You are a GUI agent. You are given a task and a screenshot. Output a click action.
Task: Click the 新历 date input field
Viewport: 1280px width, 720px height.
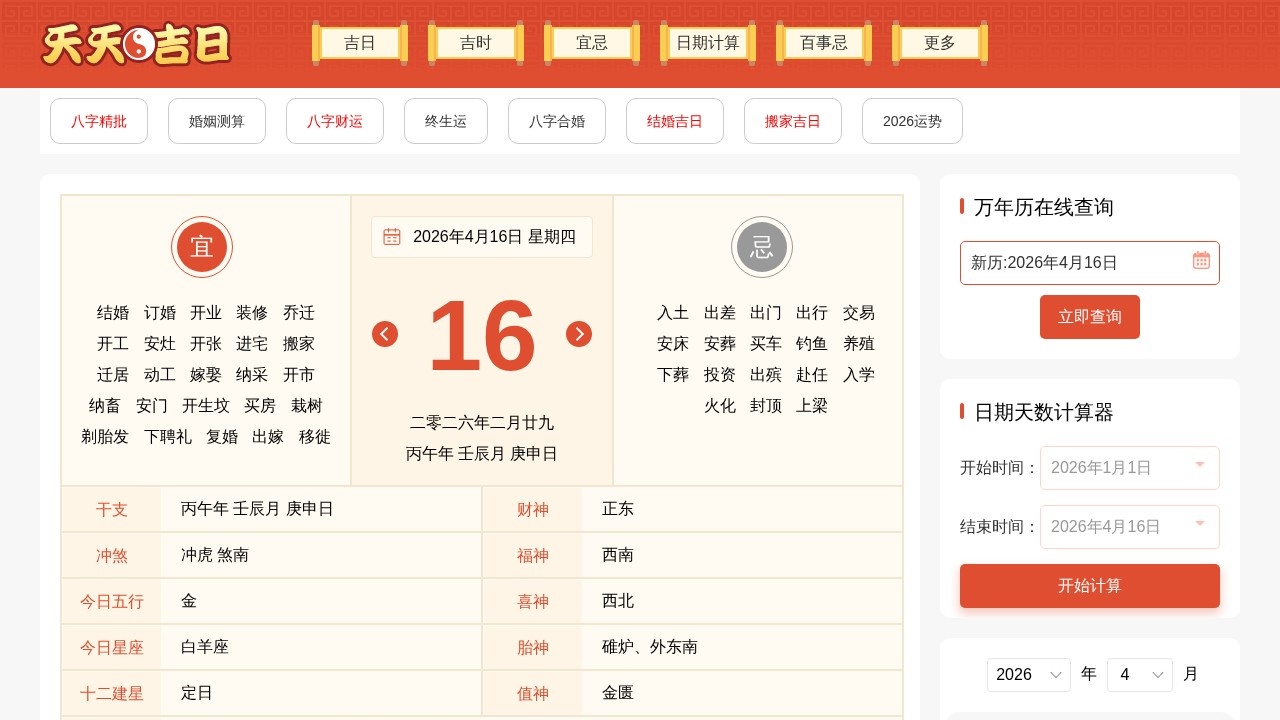[1070, 262]
